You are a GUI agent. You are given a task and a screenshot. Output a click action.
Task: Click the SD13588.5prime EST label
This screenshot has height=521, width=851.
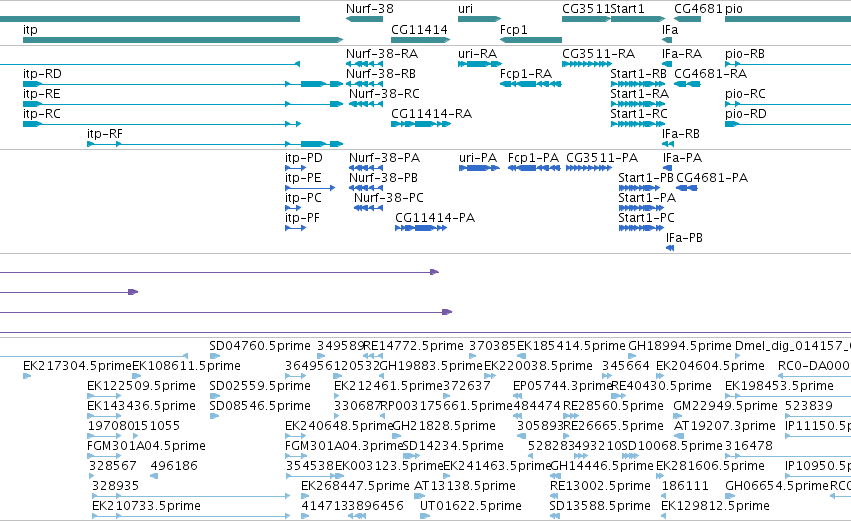pyautogui.click(x=600, y=506)
